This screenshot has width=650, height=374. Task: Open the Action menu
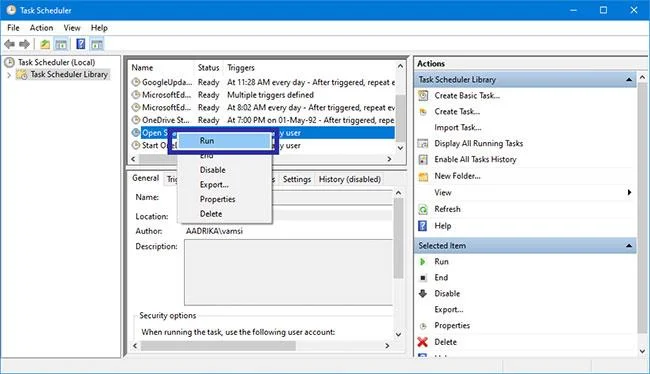pyautogui.click(x=41, y=28)
